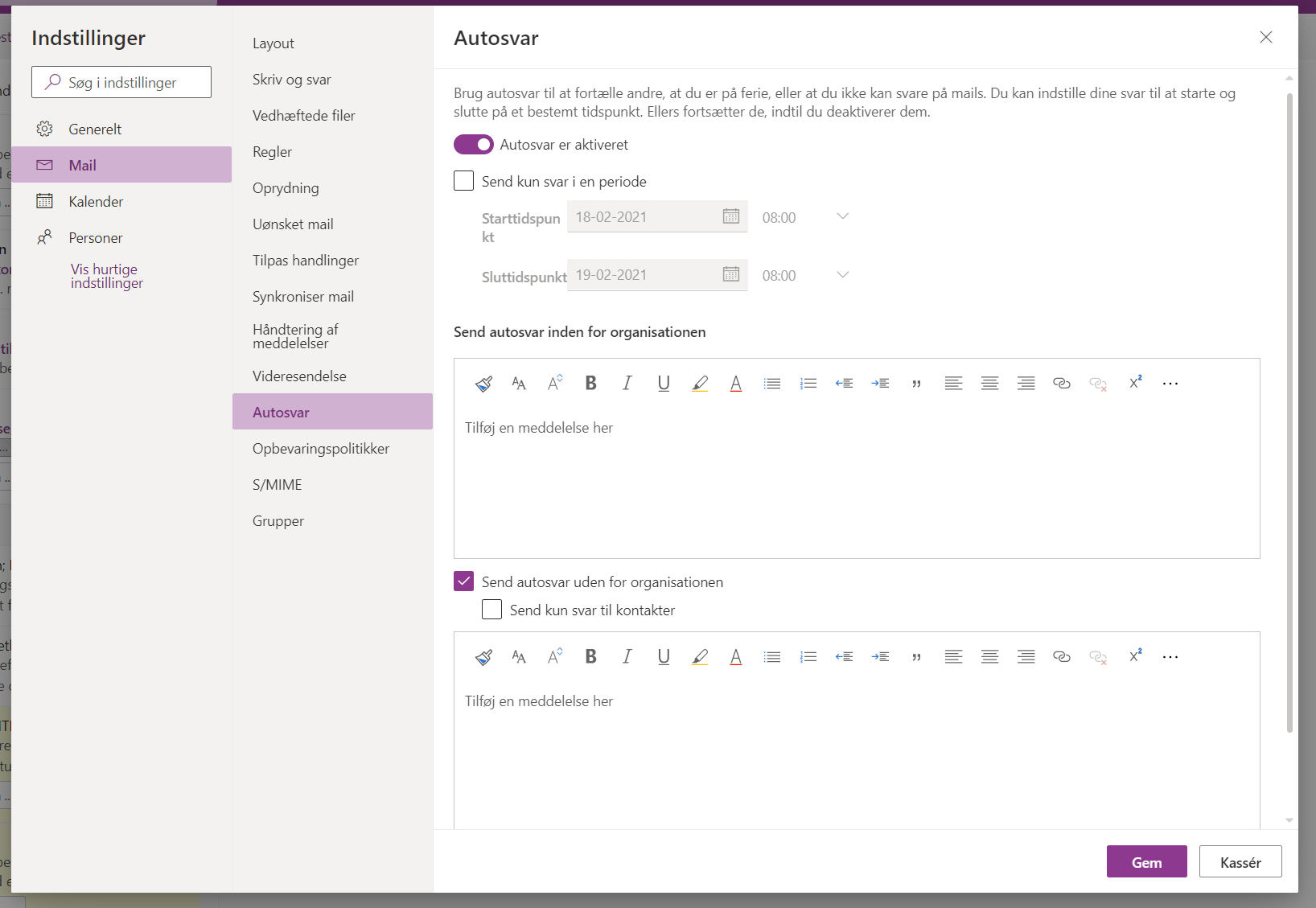Open Generelt settings category
This screenshot has width=1316, height=908.
point(121,129)
